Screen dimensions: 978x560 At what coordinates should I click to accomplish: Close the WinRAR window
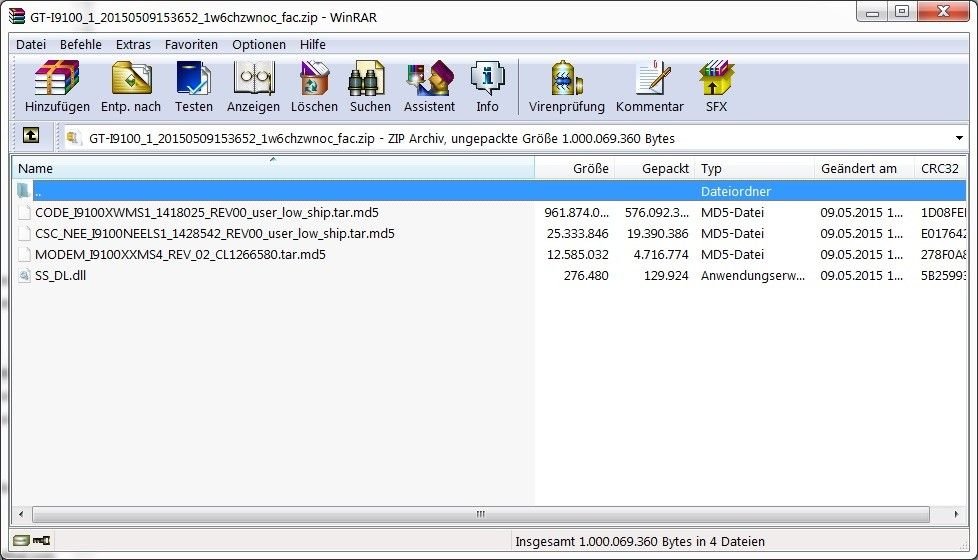[944, 12]
